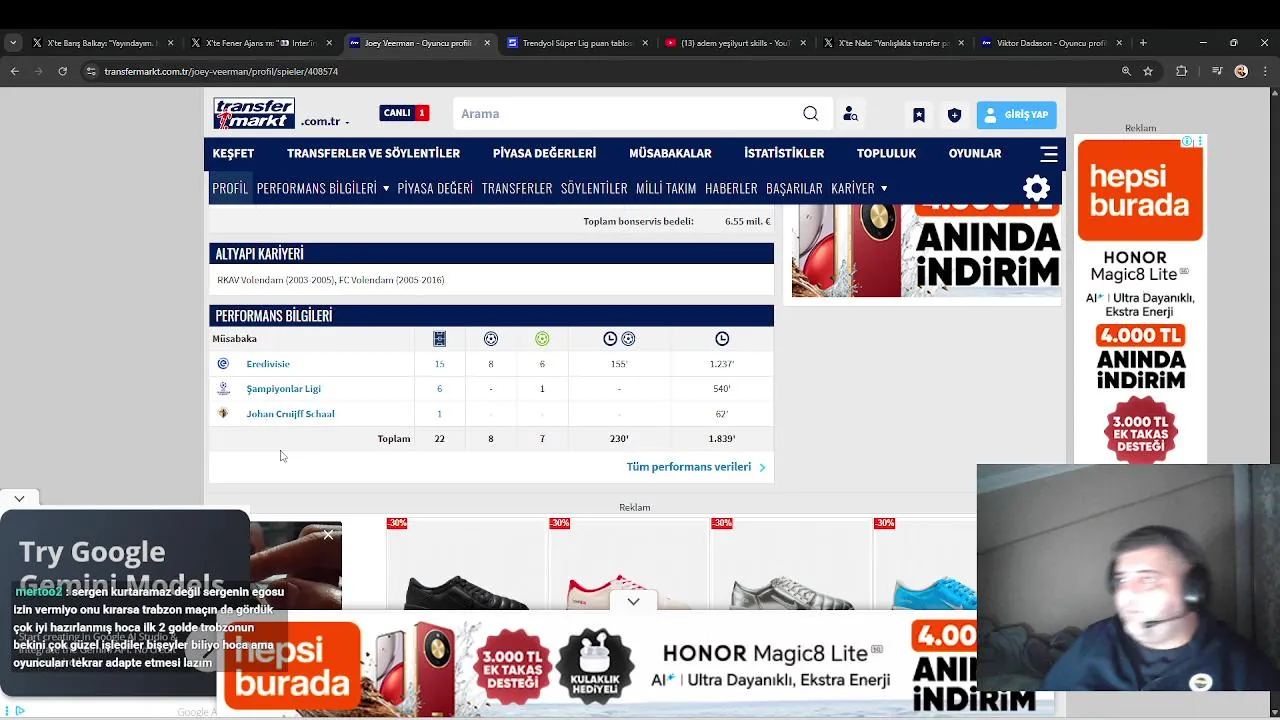
Task: Open the Şampiyonlar Ligi link
Action: (x=283, y=389)
